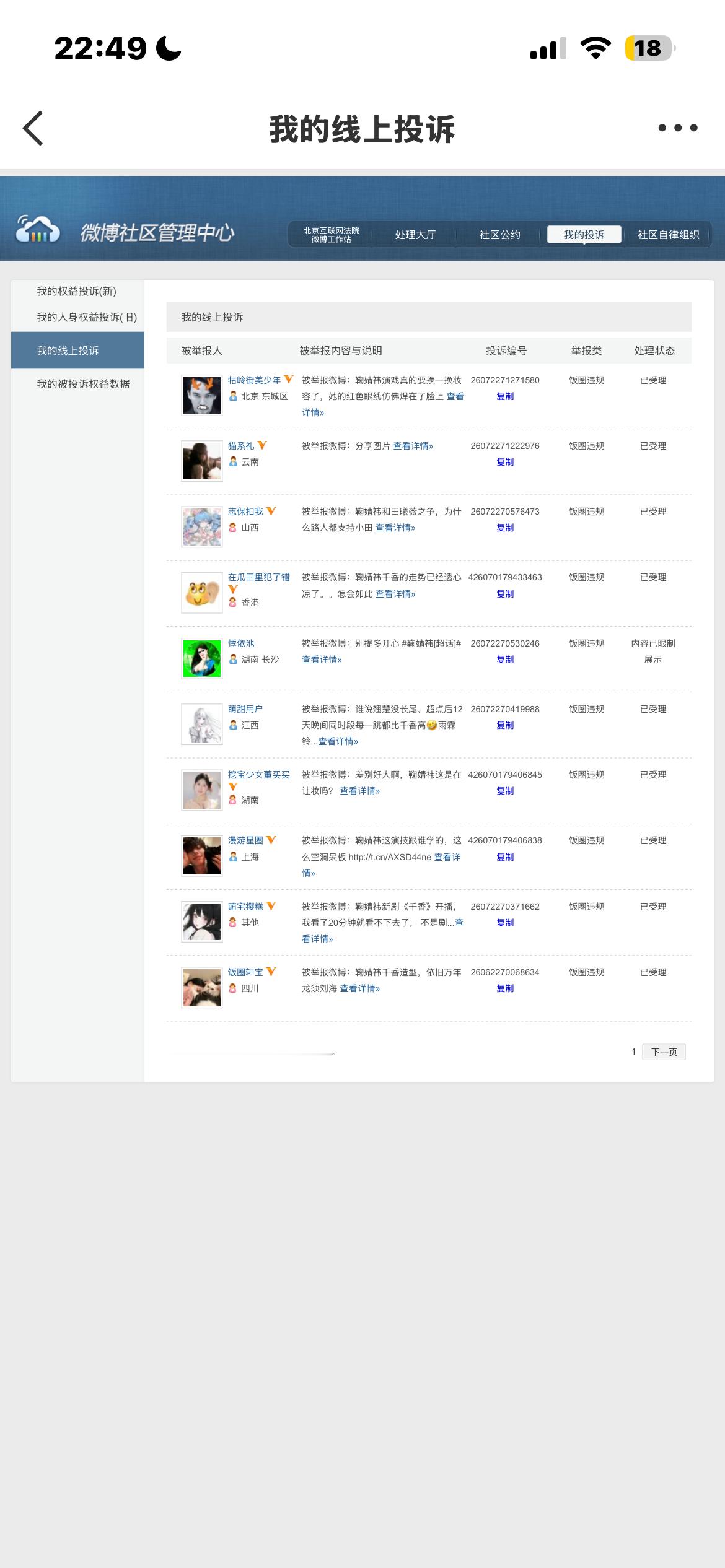Switch to 处理大厅 tab
The width and height of the screenshot is (725, 1568).
(415, 235)
